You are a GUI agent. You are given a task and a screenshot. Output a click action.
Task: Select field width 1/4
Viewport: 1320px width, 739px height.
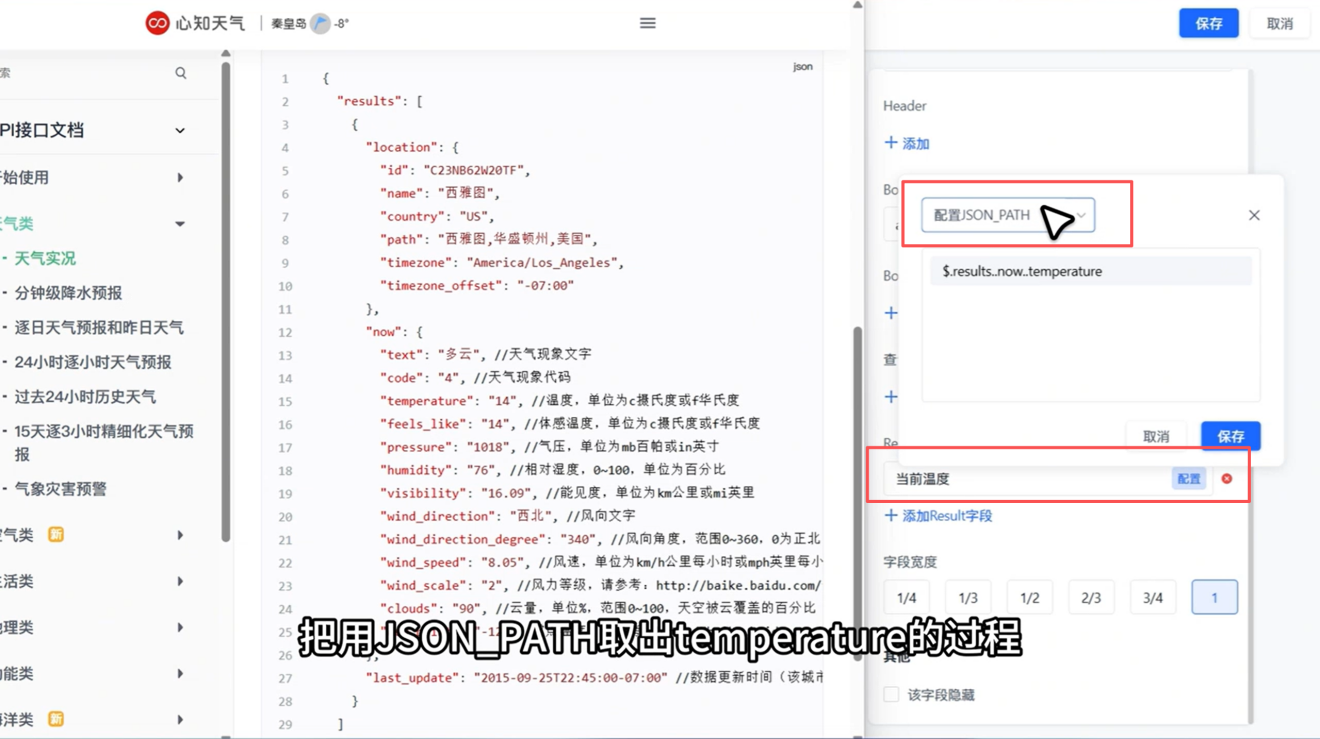[906, 598]
